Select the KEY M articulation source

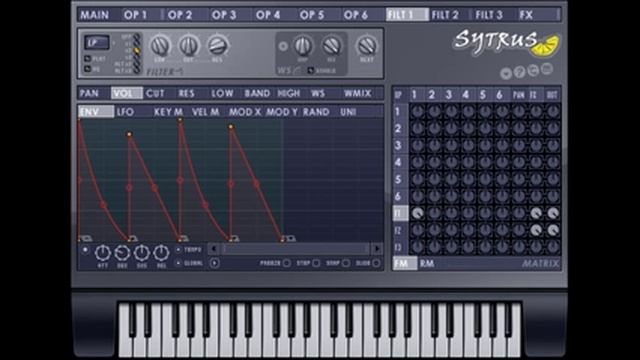pyautogui.click(x=168, y=112)
